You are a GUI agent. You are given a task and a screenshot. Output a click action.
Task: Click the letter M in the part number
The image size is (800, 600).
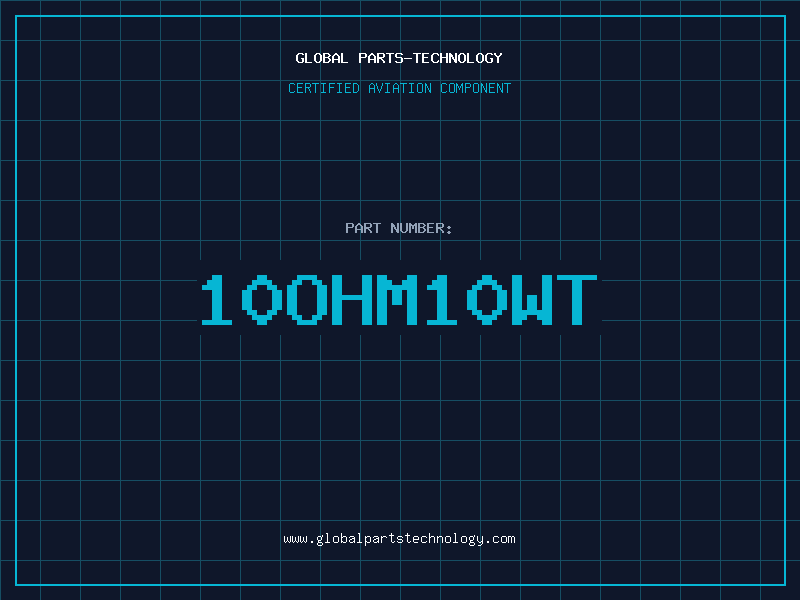point(397,300)
